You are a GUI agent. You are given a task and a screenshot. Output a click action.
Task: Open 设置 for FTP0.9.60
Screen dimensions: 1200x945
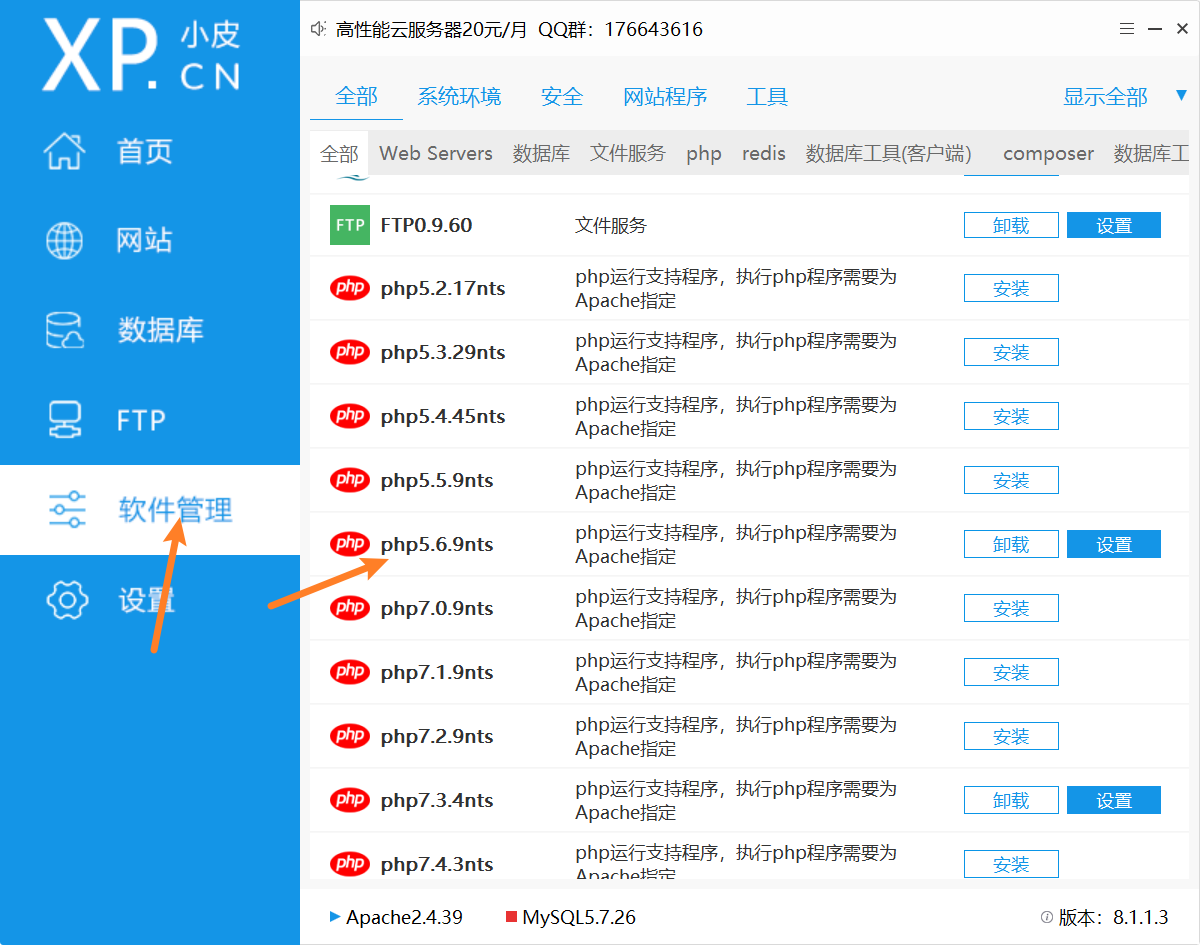(1114, 225)
